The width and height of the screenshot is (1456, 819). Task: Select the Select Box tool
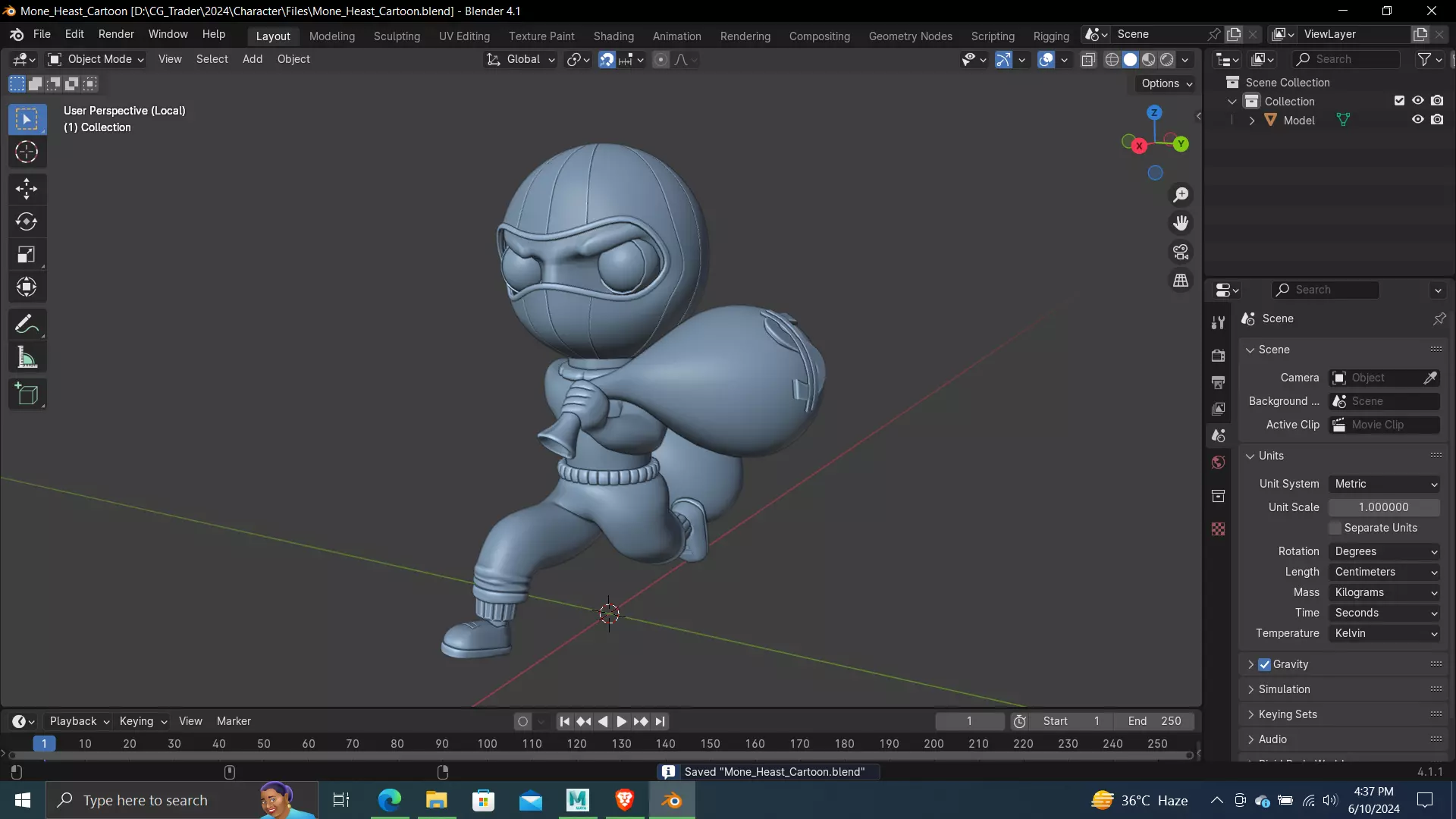(x=27, y=119)
